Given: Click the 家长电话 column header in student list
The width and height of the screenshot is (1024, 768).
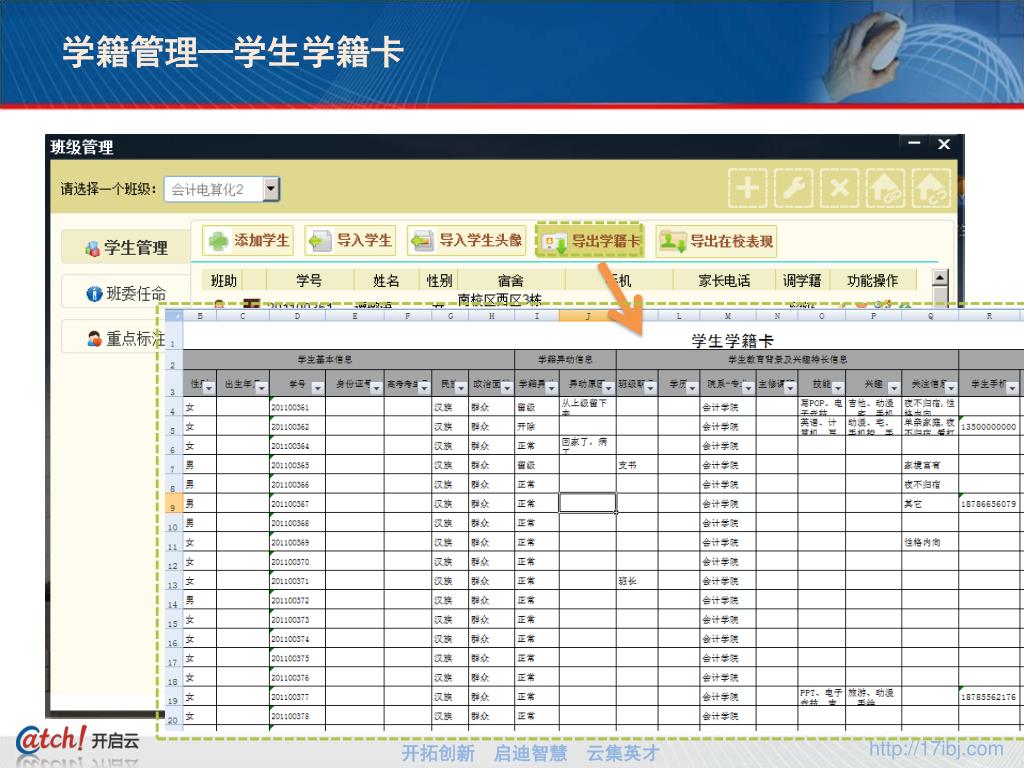Looking at the screenshot, I should (724, 281).
